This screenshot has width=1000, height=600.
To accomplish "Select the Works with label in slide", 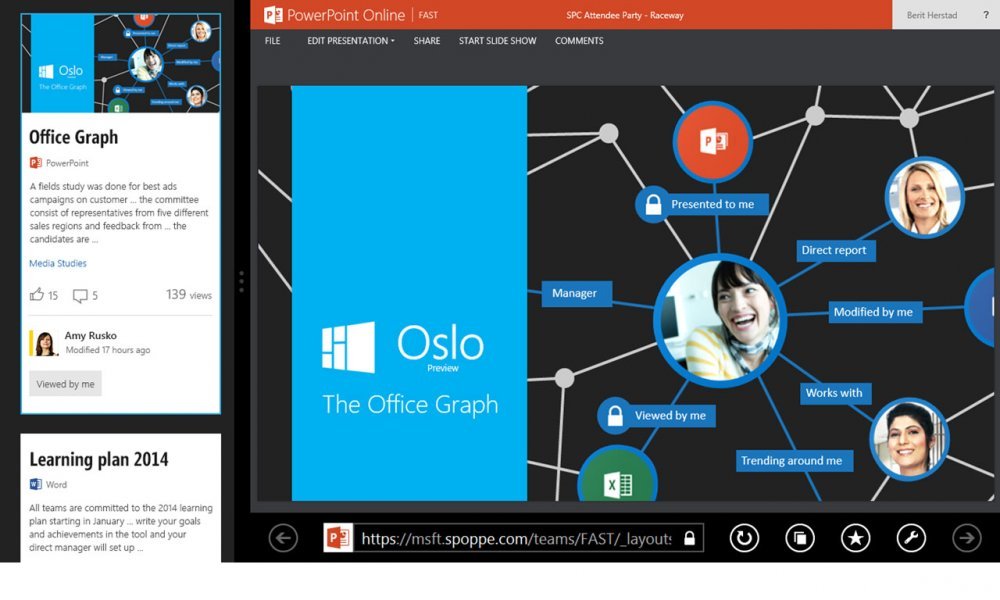I will [x=834, y=393].
